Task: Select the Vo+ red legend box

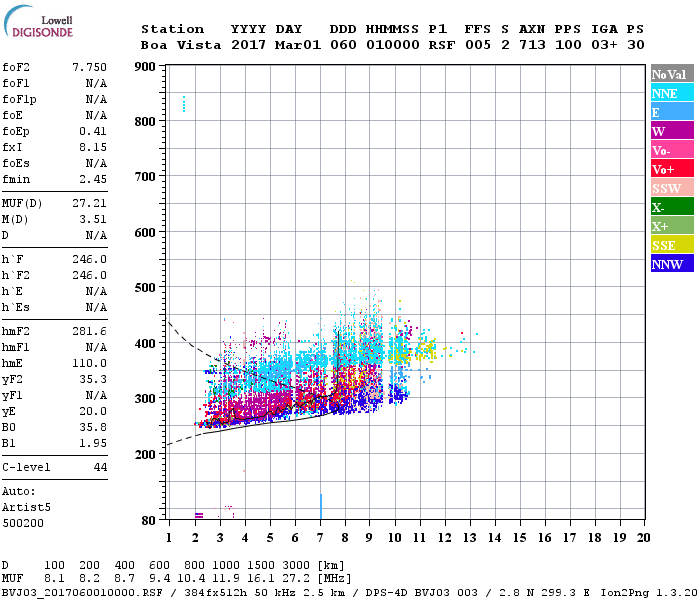Action: 671,169
